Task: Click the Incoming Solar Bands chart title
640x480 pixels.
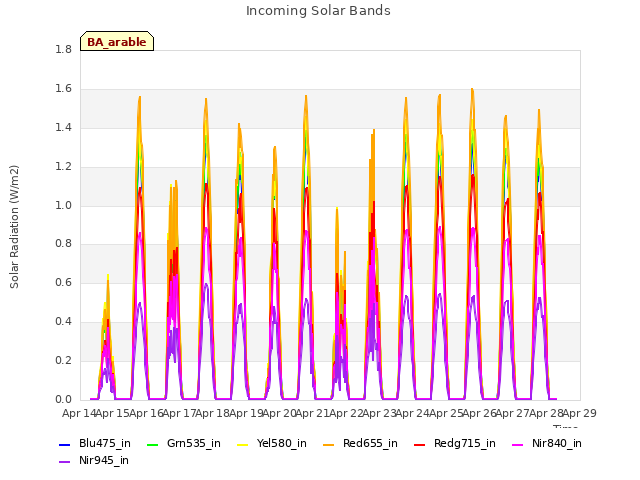Action: (x=318, y=11)
